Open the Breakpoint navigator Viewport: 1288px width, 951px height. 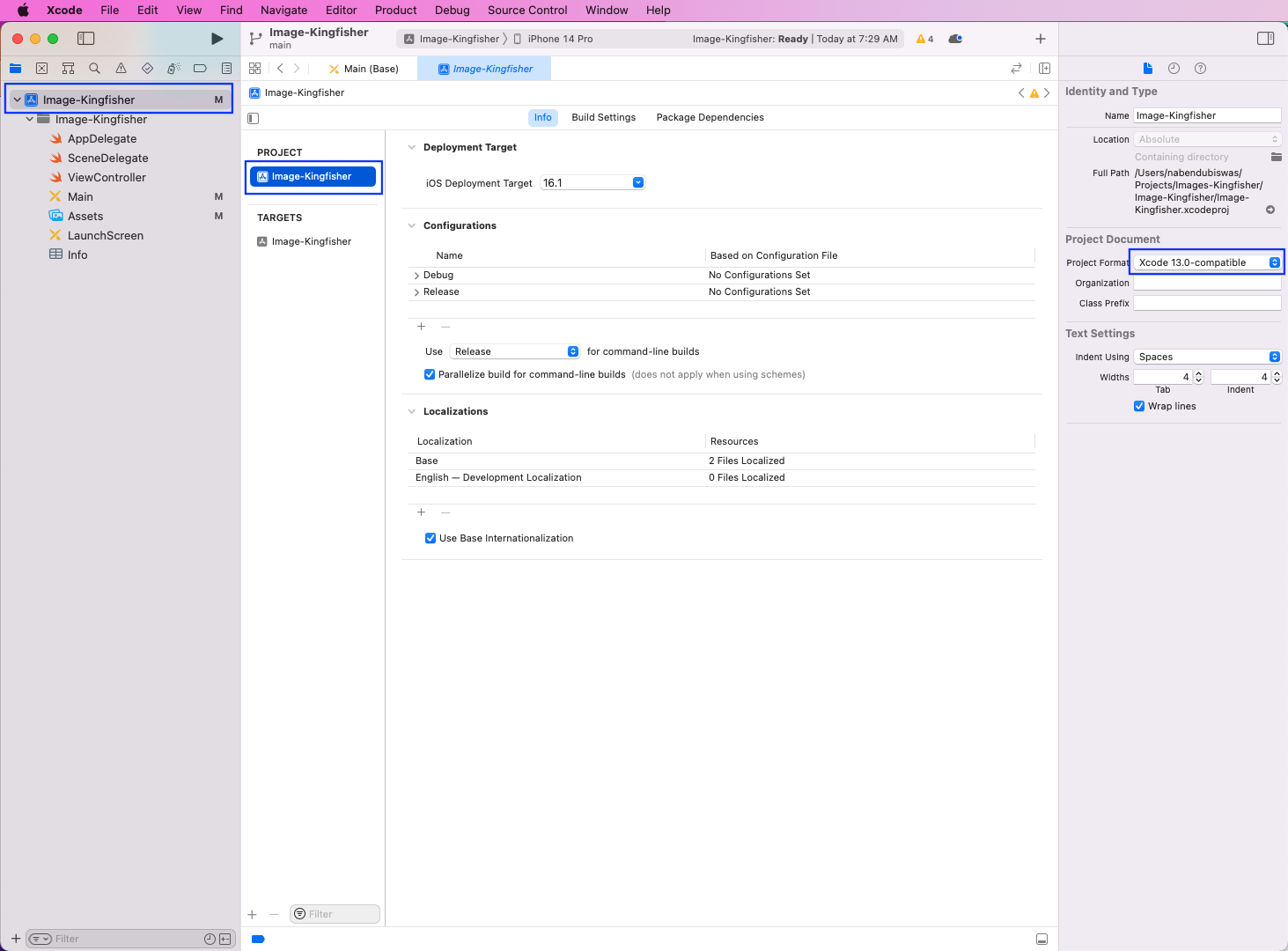pos(200,69)
